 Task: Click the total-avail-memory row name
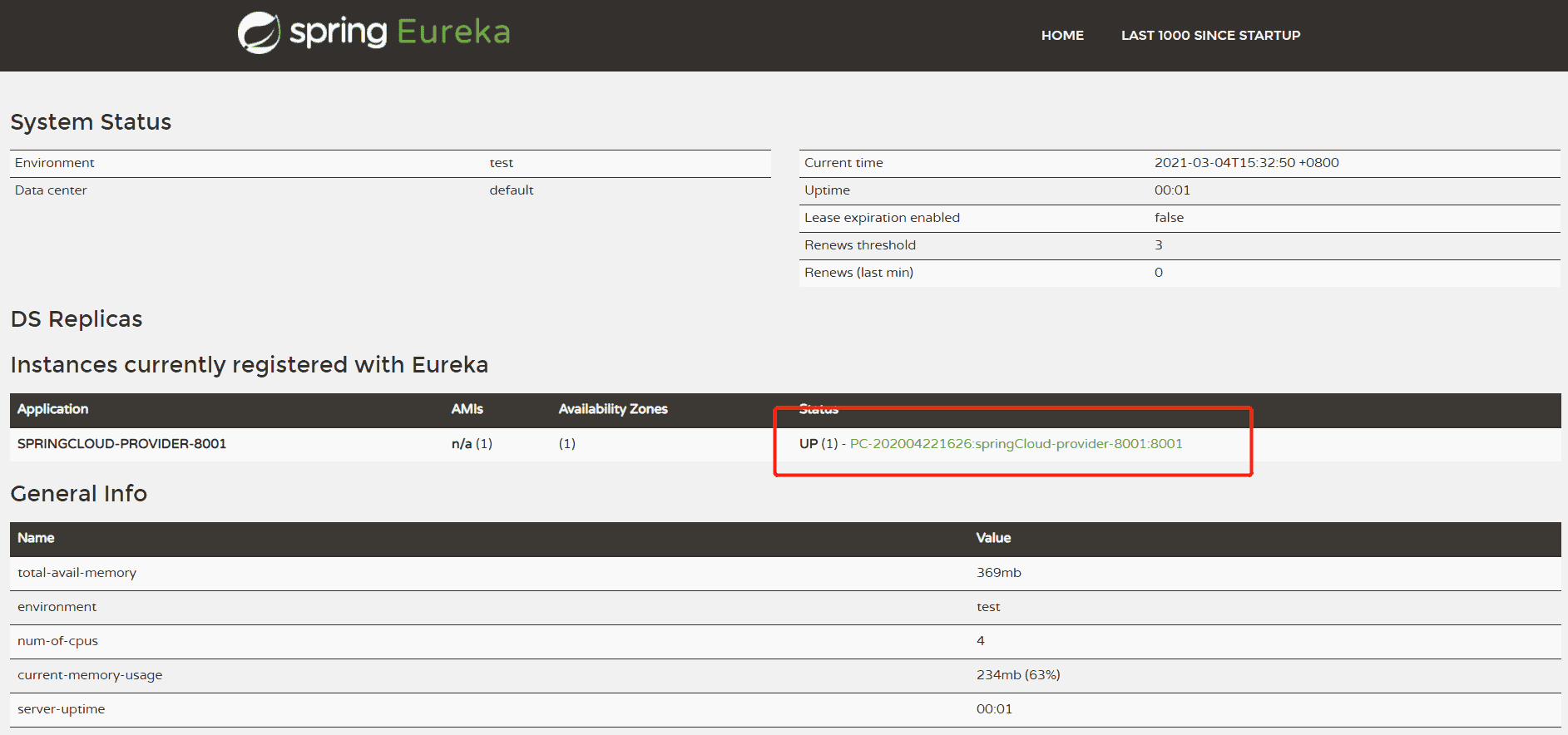click(x=77, y=573)
